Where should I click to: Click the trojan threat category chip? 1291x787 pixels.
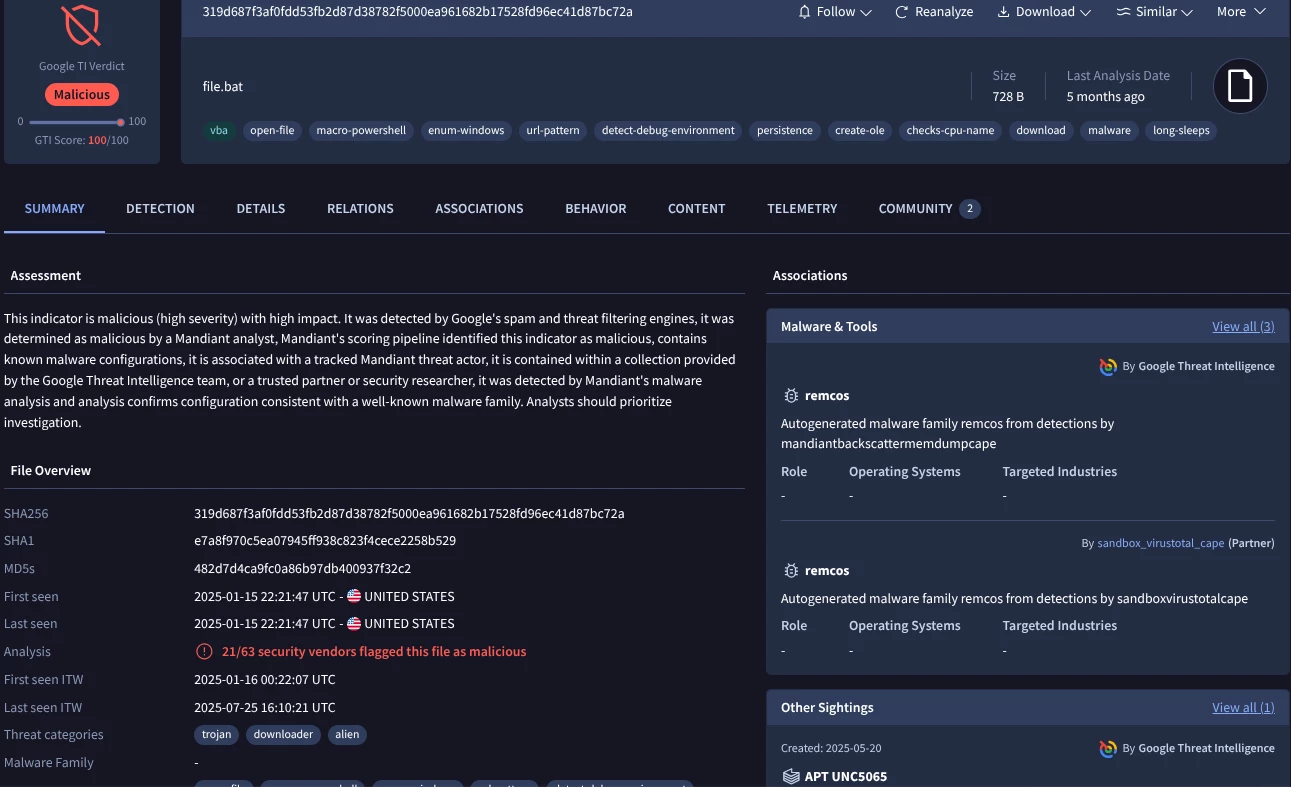[216, 734]
